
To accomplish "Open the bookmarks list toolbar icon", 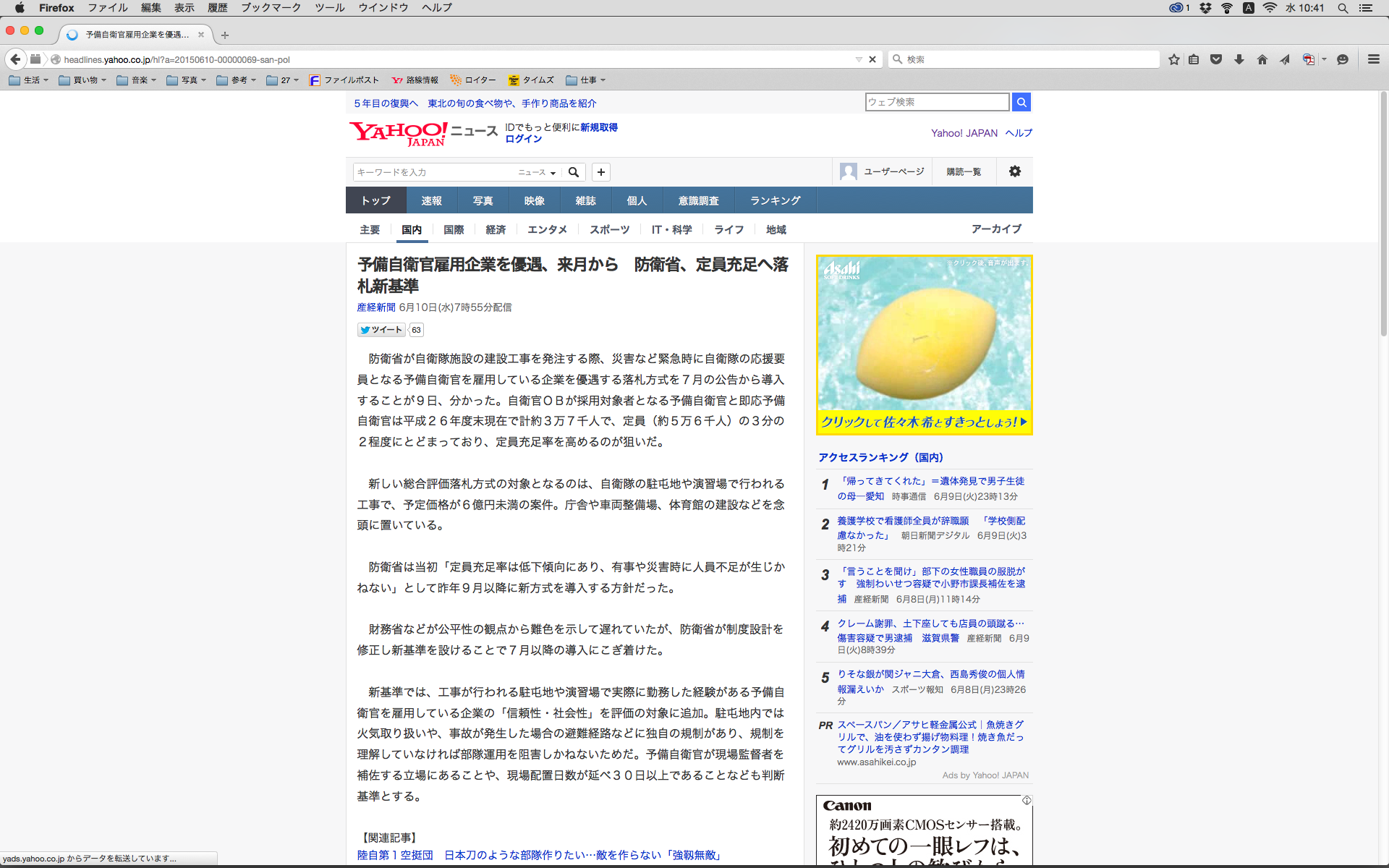I will point(1194,59).
